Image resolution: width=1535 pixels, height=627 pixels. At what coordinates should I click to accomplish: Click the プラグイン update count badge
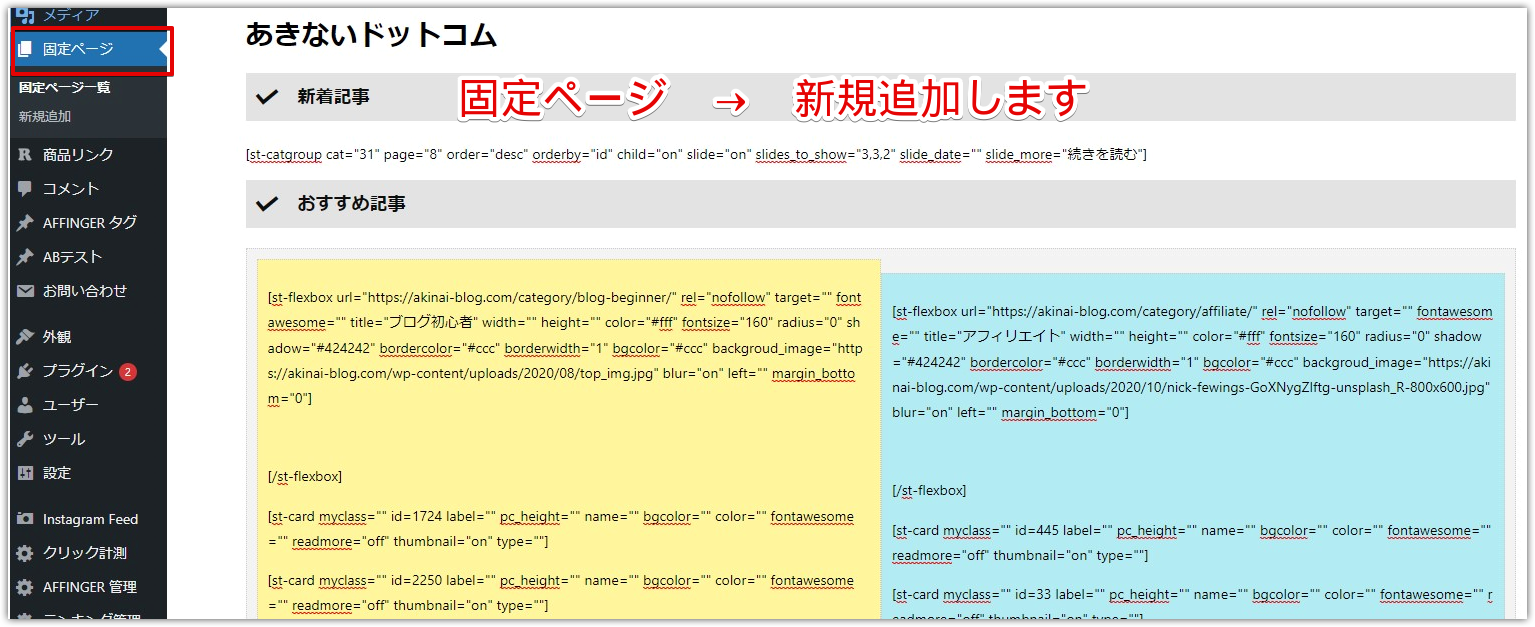point(128,372)
